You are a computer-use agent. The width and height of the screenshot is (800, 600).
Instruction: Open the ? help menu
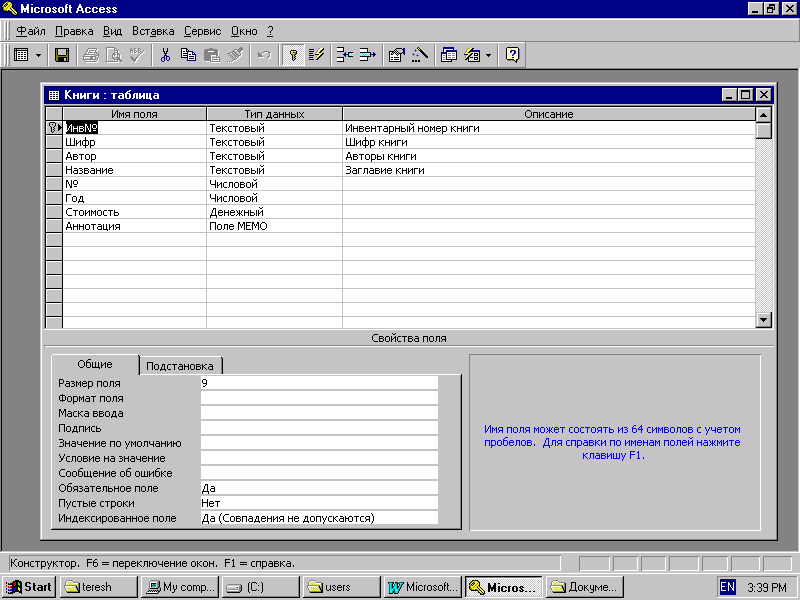coord(270,31)
